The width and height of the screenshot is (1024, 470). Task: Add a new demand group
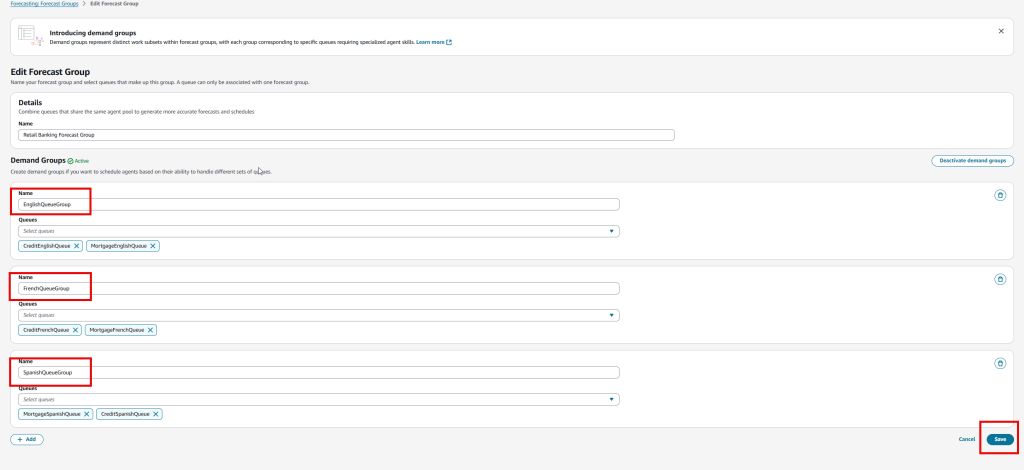coord(27,439)
